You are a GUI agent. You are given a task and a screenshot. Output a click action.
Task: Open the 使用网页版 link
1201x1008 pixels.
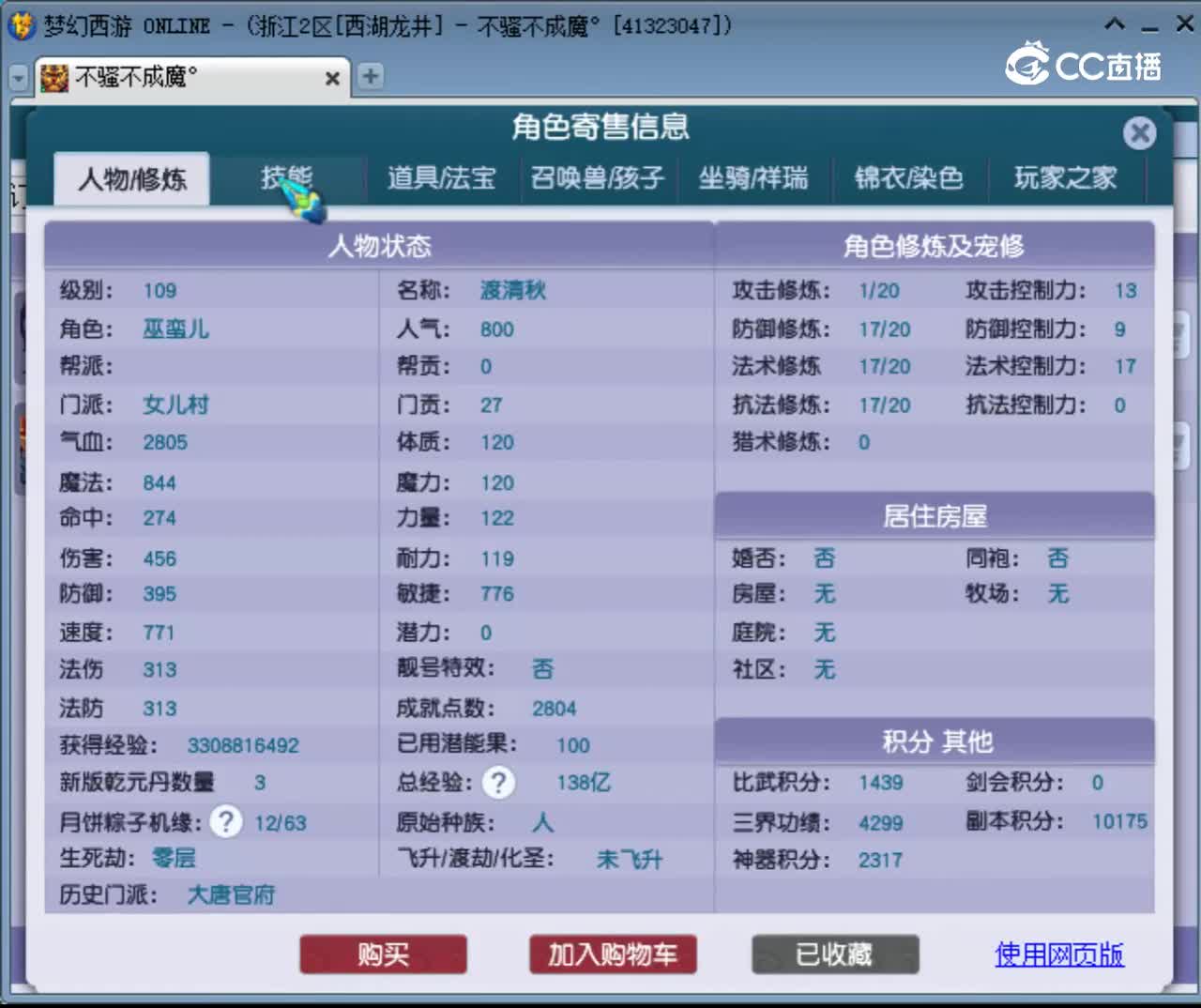1059,955
